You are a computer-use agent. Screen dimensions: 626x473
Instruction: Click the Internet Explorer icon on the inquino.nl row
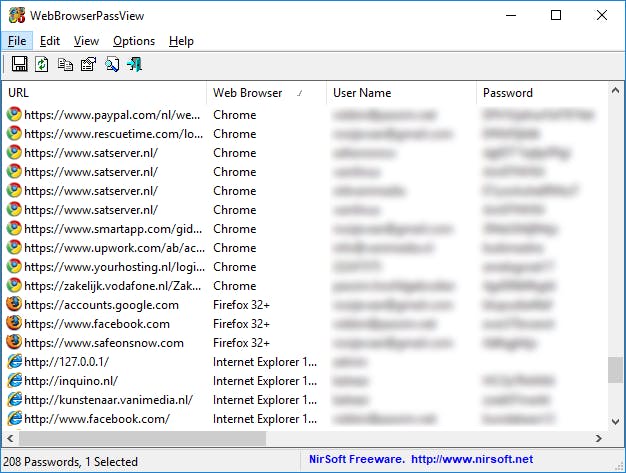[x=14, y=381]
